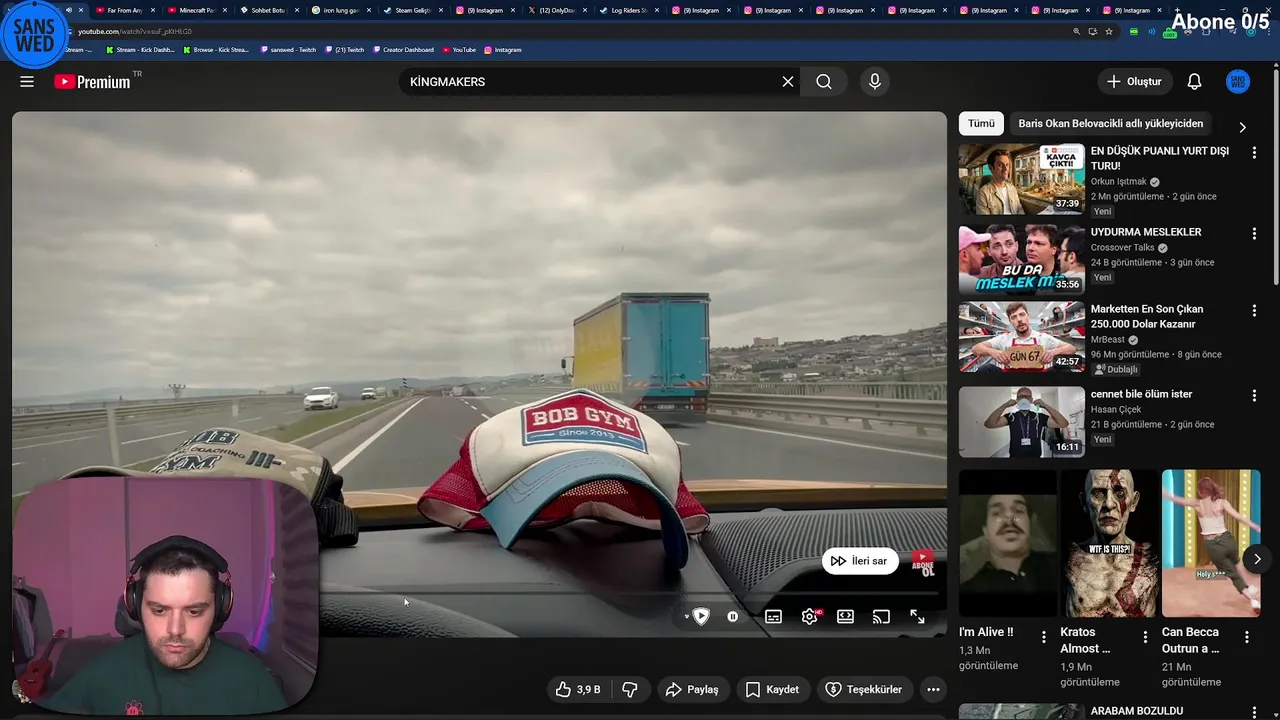Open EN DÜŞÜK PUANLI YURT DIŞI TURU thumbnail
Screen dimensions: 1280x720
click(x=1021, y=179)
